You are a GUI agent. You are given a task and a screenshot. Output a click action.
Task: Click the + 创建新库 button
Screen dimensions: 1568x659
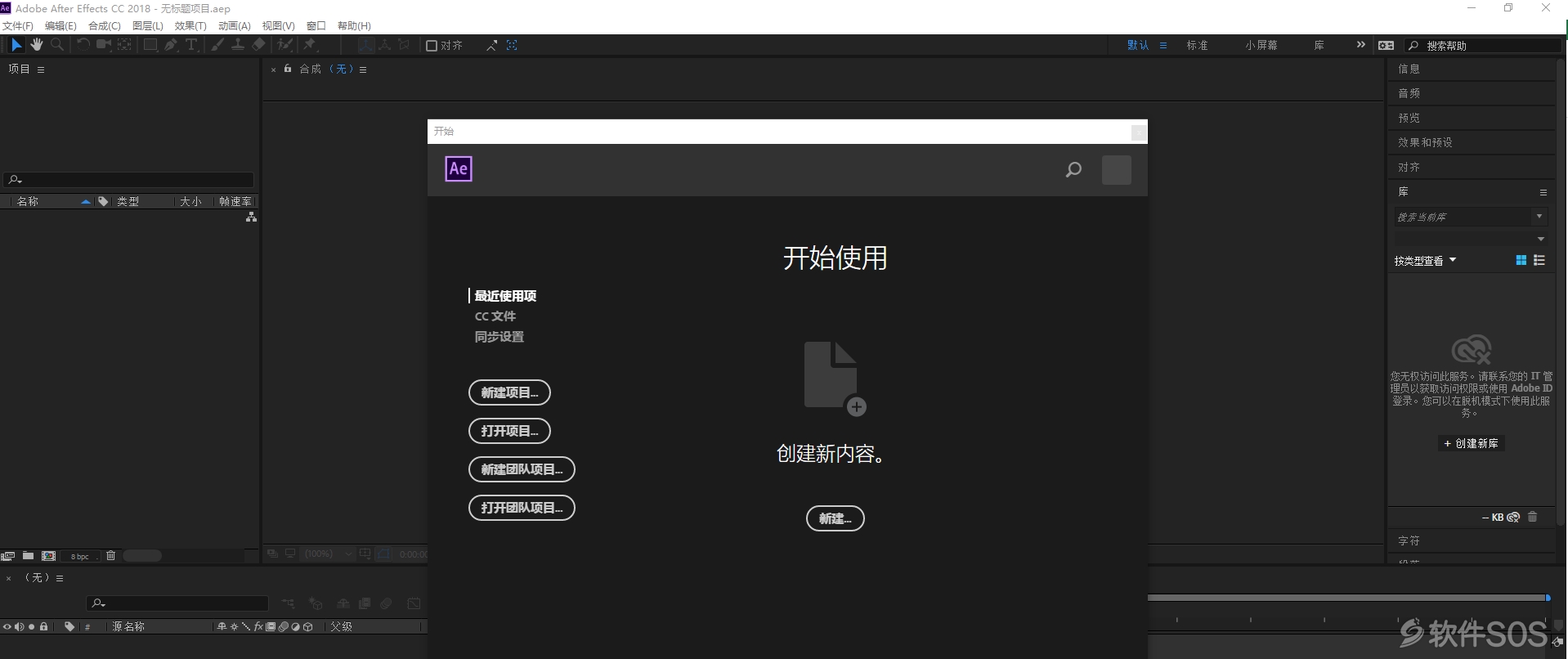pyautogui.click(x=1472, y=443)
